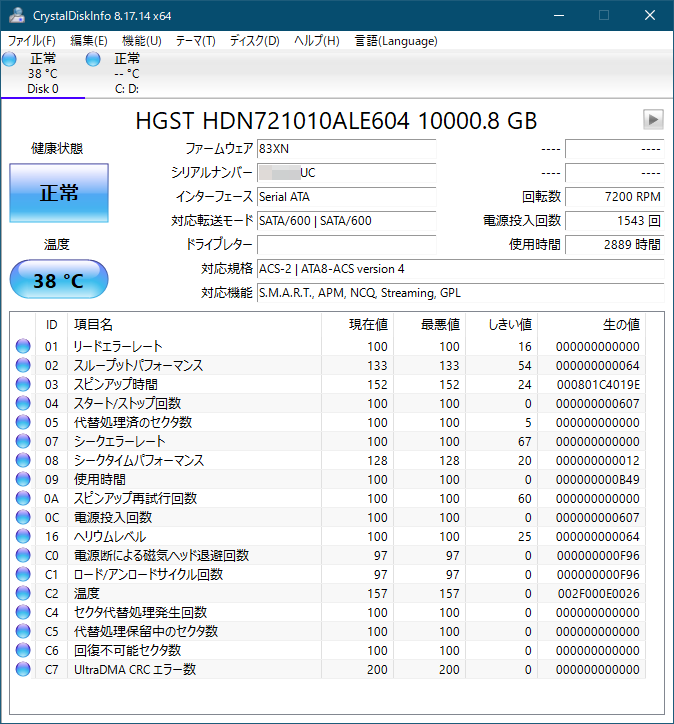The height and width of the screenshot is (724, 674).
Task: Click threshold value 67 in シークエラーレート row
Action: point(524,441)
